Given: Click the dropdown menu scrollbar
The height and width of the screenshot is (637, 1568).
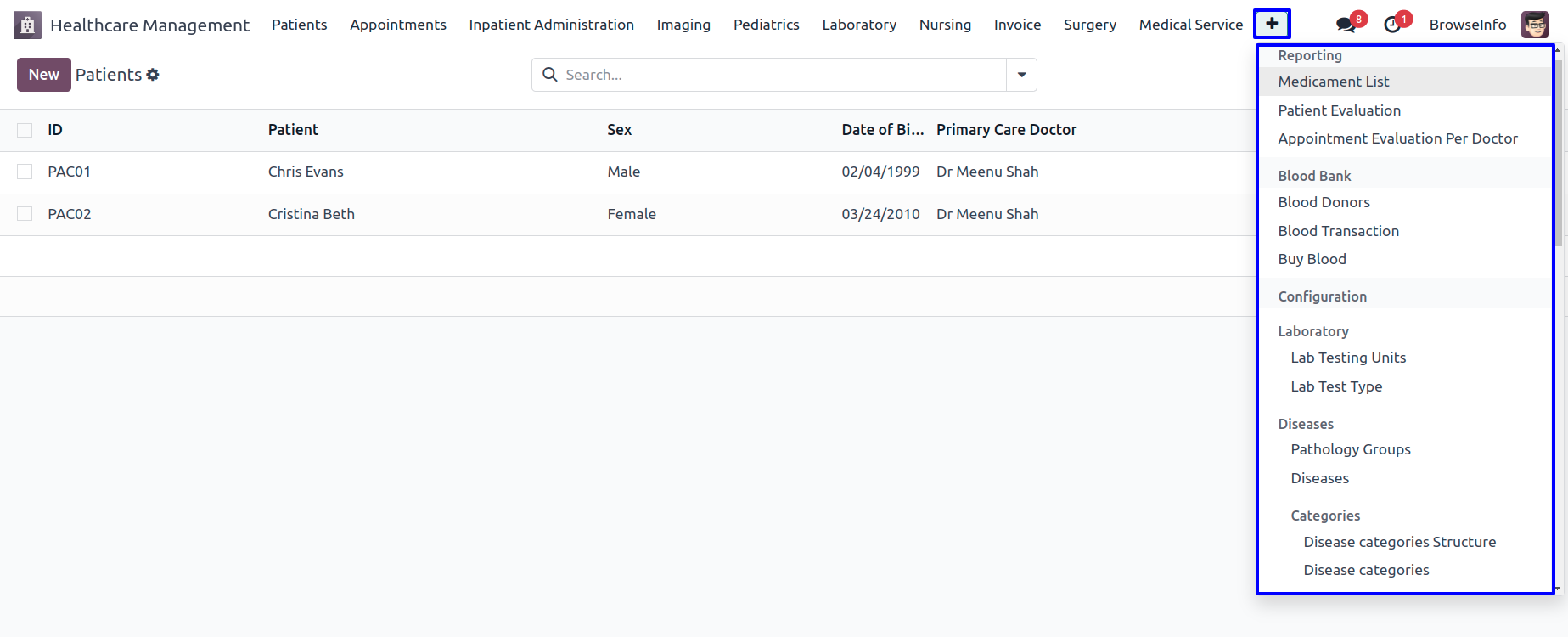Looking at the screenshot, I should coord(1558,153).
